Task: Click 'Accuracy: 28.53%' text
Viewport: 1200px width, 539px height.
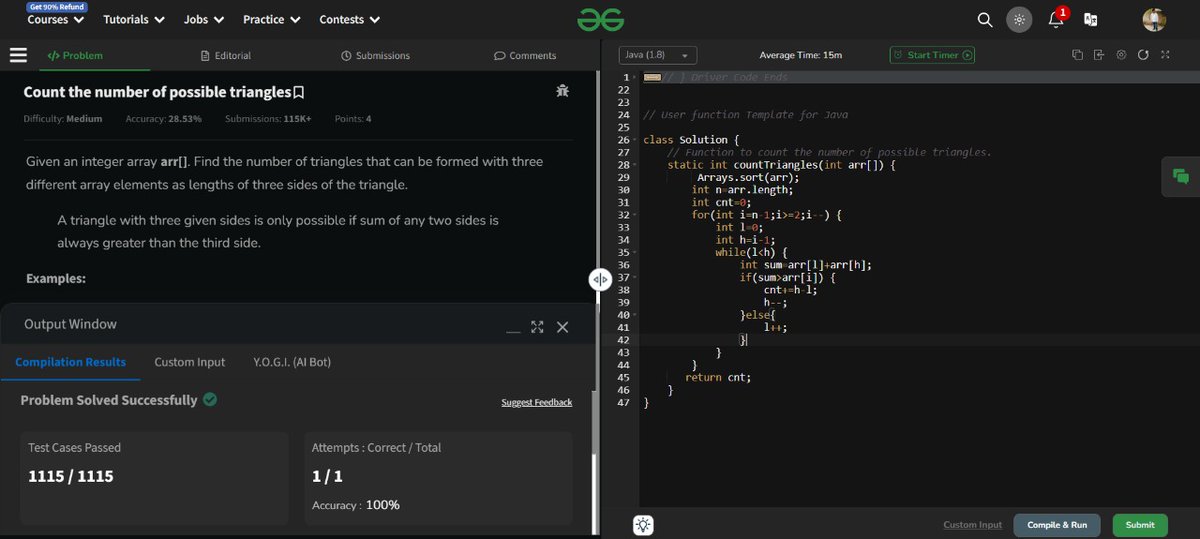Action: point(164,119)
